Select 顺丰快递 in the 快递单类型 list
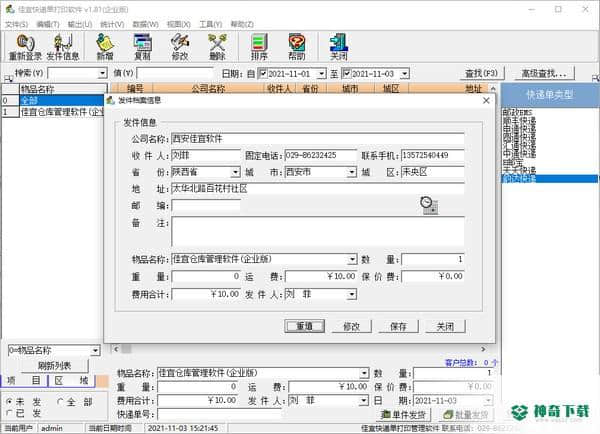 pyautogui.click(x=519, y=120)
